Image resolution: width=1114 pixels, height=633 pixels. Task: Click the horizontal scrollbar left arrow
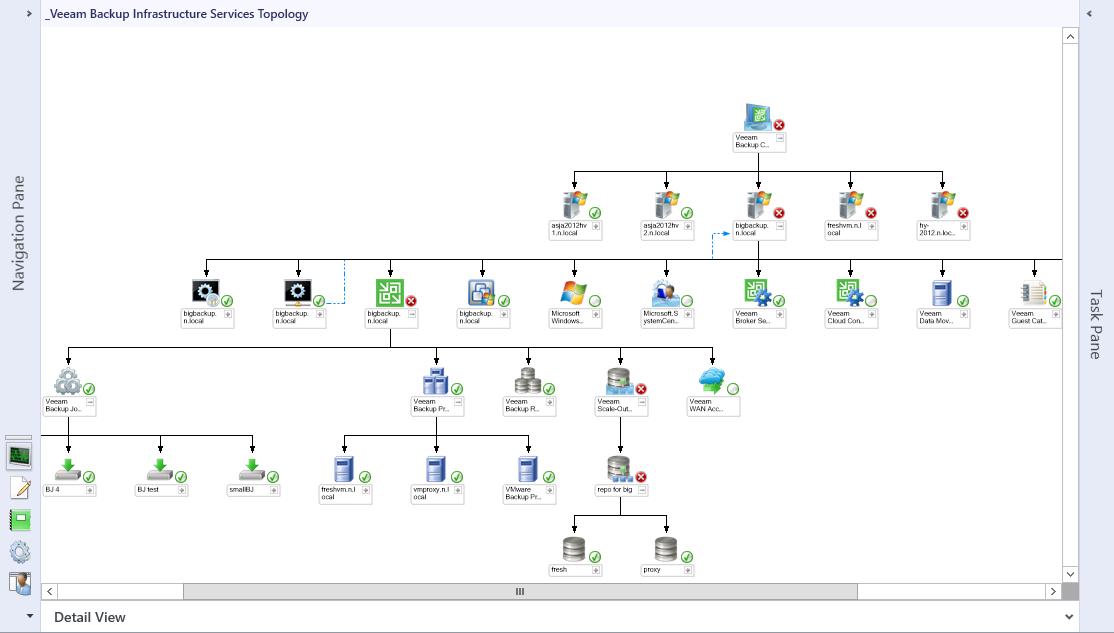(x=50, y=591)
